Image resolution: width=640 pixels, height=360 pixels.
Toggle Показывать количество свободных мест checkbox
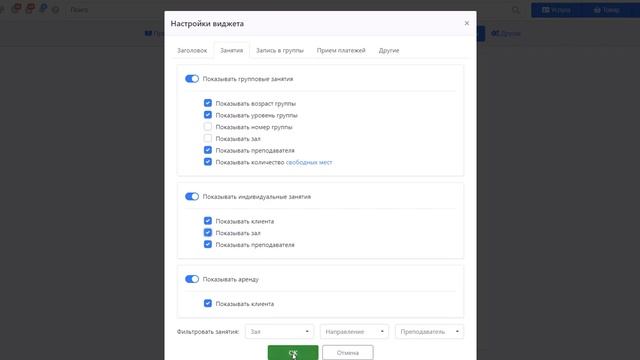(208, 162)
